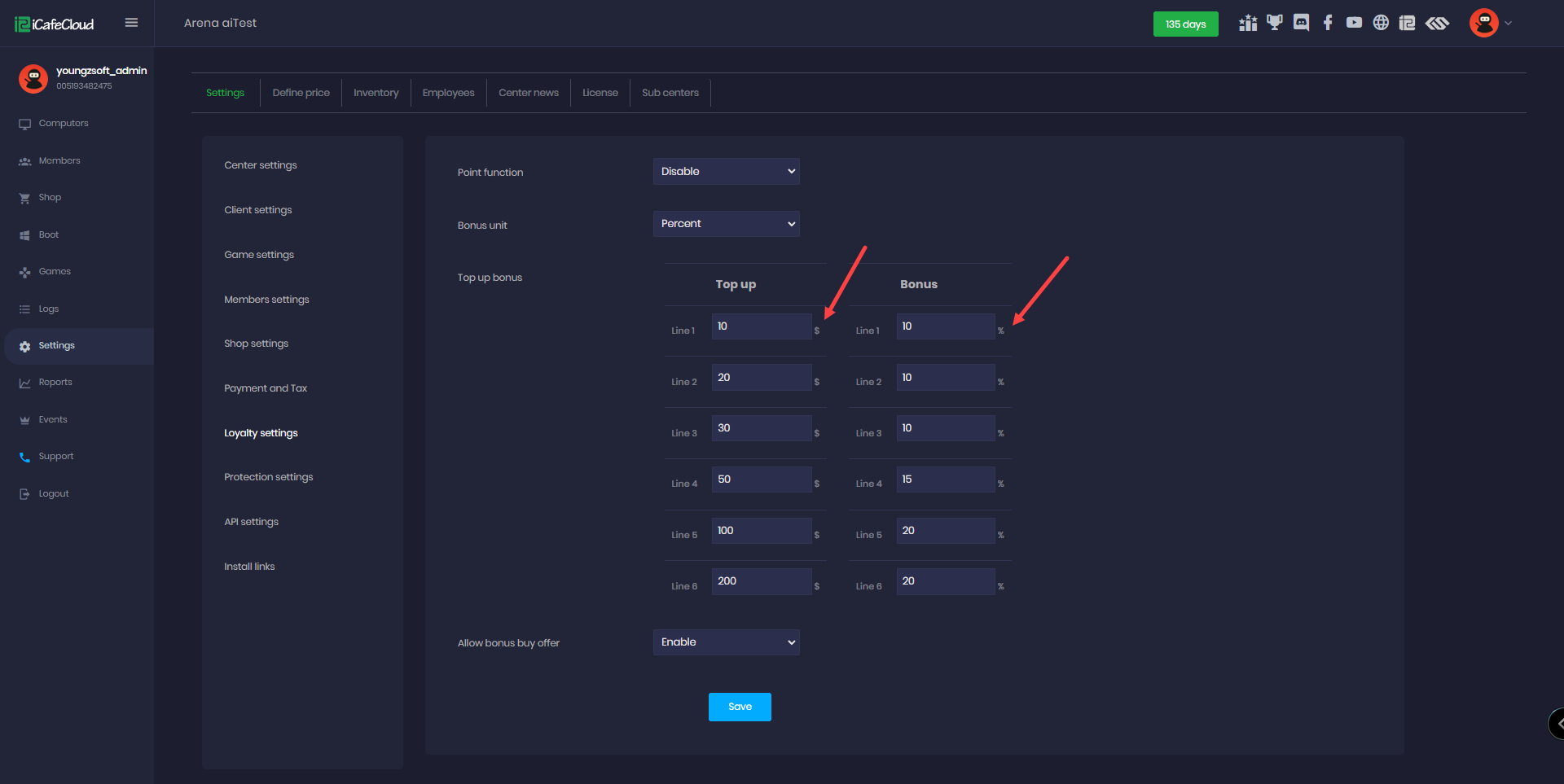This screenshot has height=784, width=1564.
Task: Click the Save button
Action: [740, 707]
